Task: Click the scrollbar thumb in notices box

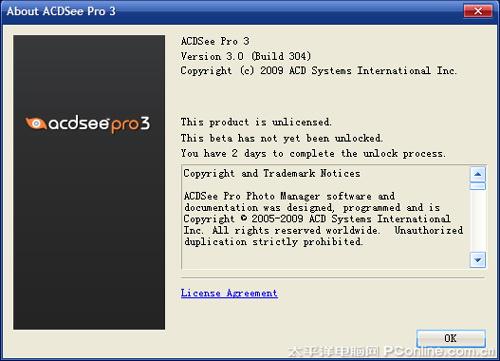Action: click(x=478, y=186)
